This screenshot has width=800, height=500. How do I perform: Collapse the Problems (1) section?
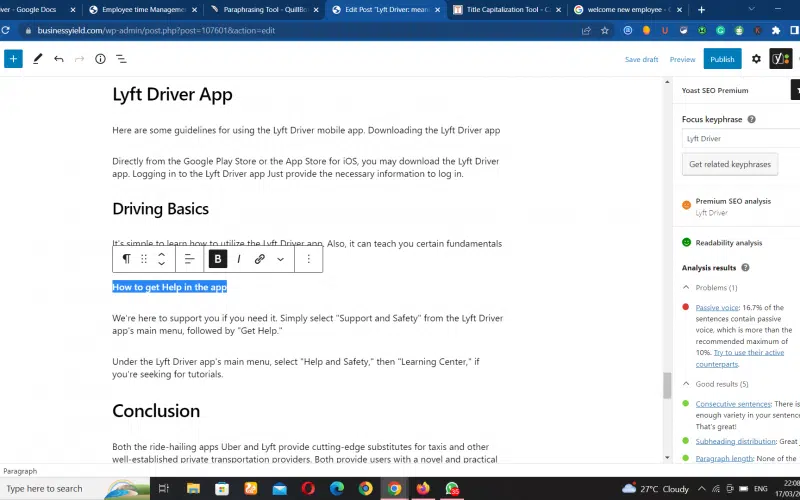click(x=687, y=288)
